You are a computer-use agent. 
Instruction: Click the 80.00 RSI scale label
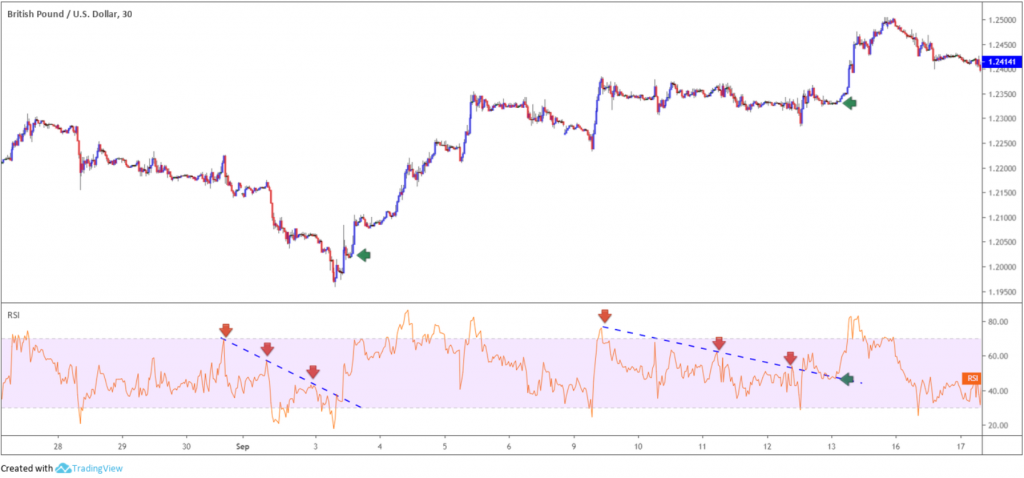click(999, 322)
